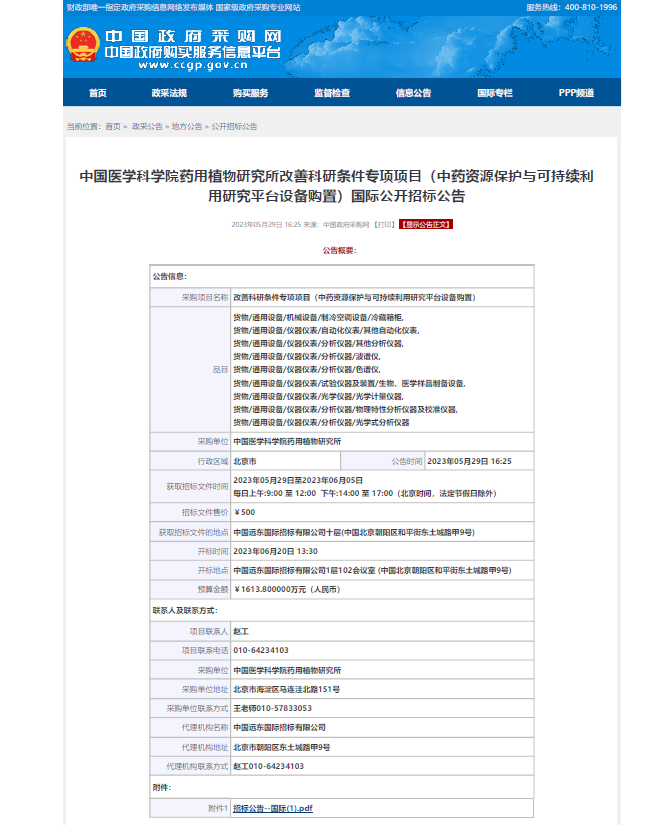Go to 政采公告 in the breadcrumb

click(147, 126)
